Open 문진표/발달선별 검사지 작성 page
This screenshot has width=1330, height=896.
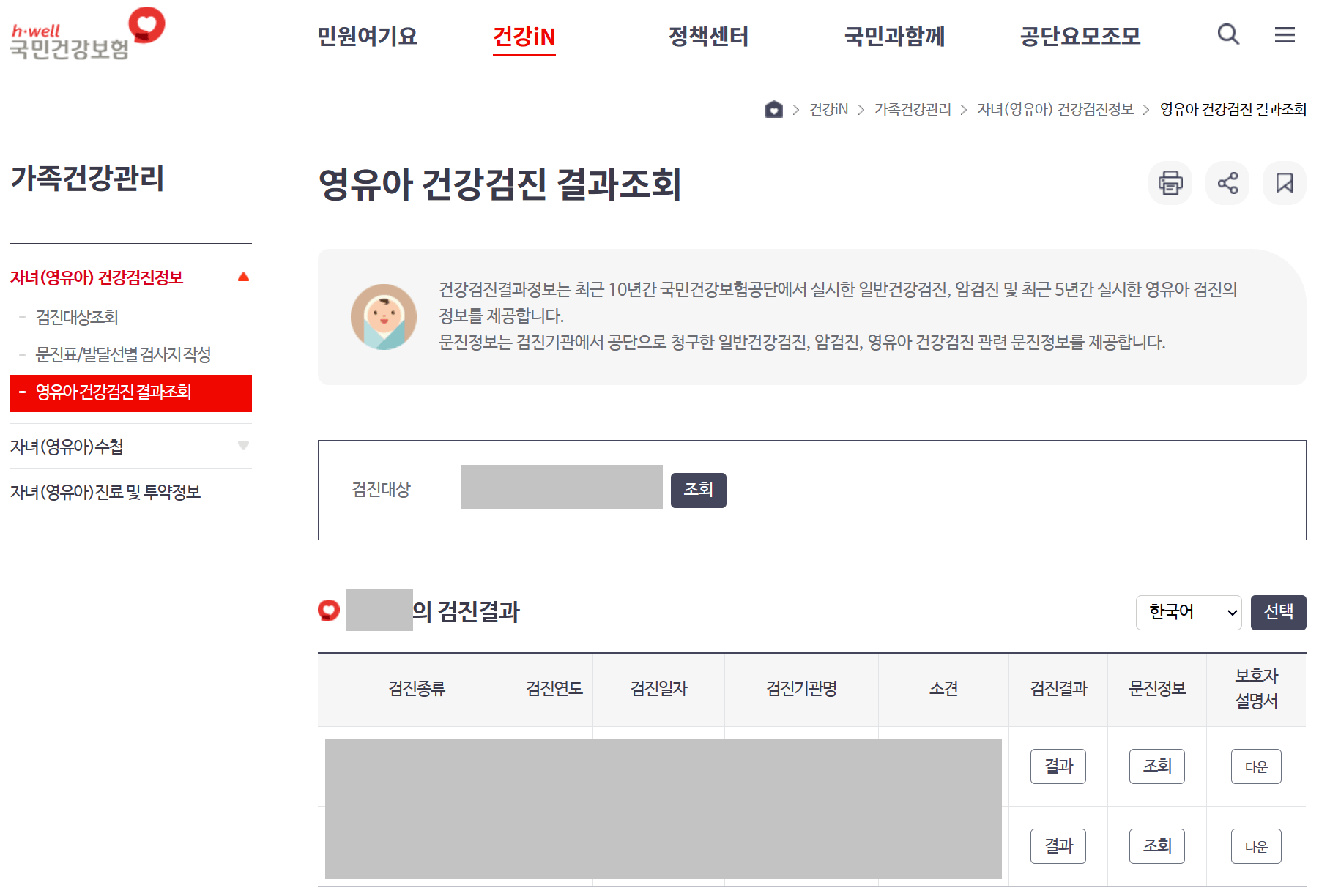point(123,354)
